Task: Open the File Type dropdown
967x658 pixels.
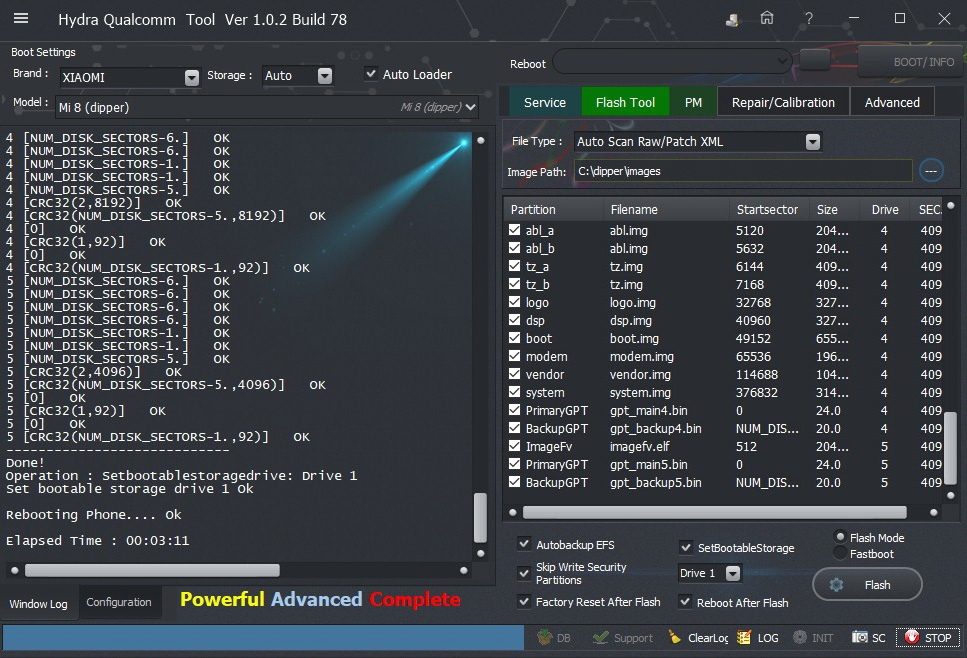Action: pyautogui.click(x=697, y=142)
